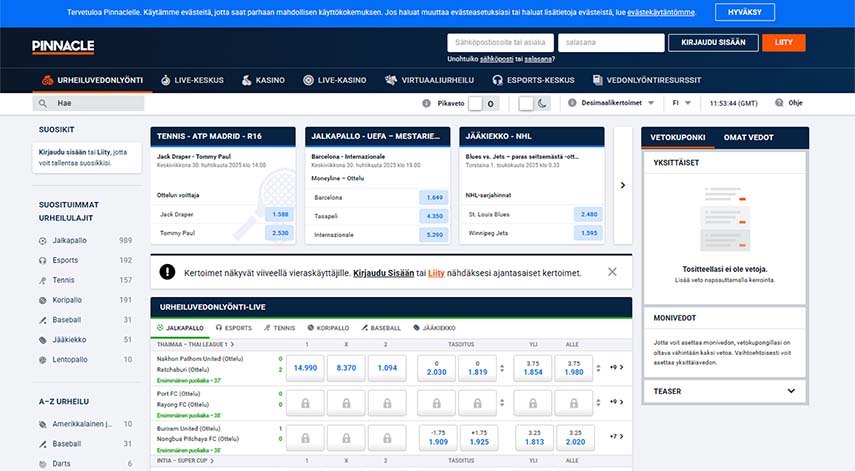Select Tasapeli draw odds 4.350
The height and width of the screenshot is (471, 855).
pos(434,216)
